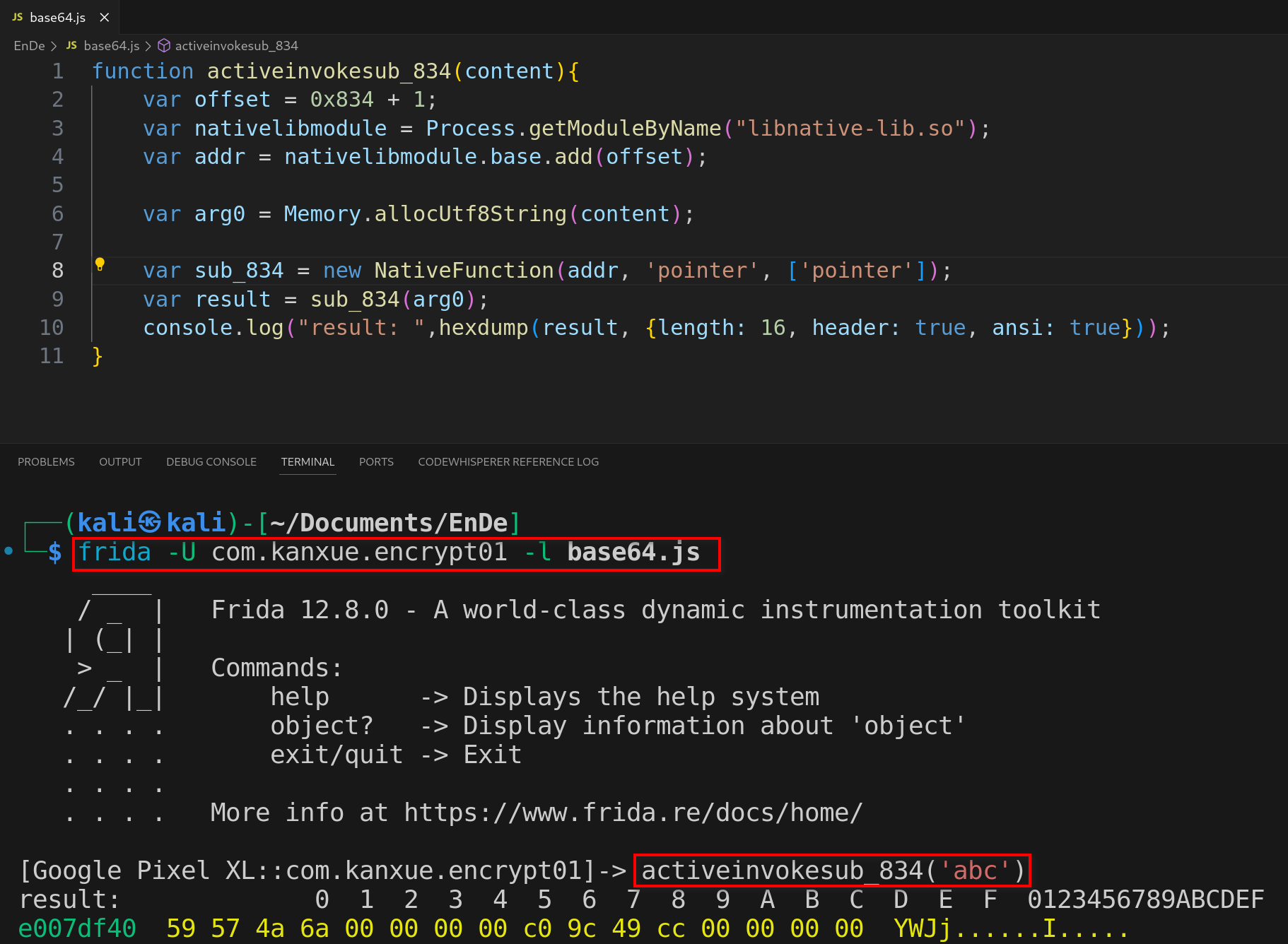Switch to the DEBUG CONSOLE panel tab
Viewport: 1288px width, 944px height.
[211, 461]
